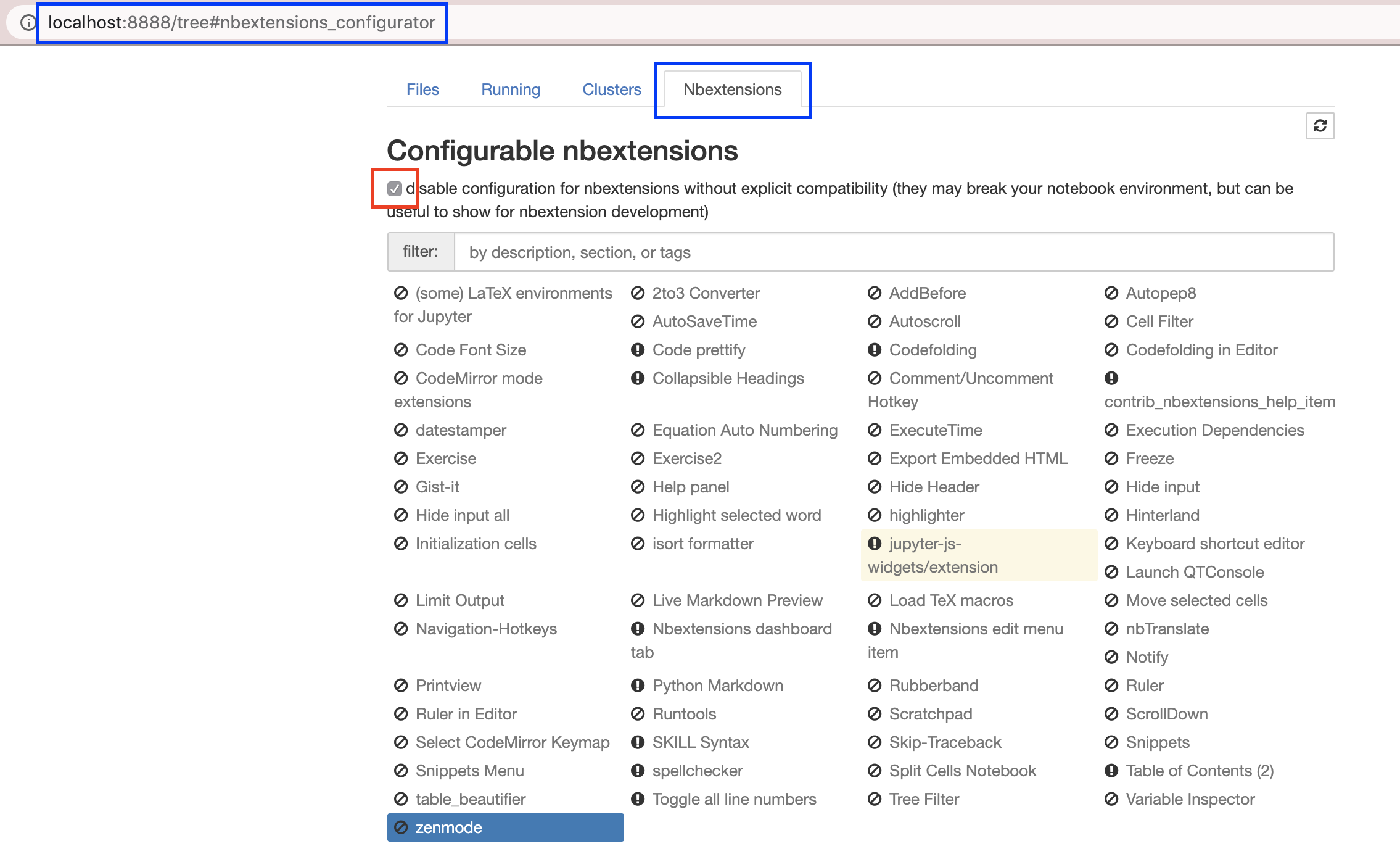Click the warning icon beside Code prettify
Viewport: 1400px width, 854px height.
(x=638, y=350)
